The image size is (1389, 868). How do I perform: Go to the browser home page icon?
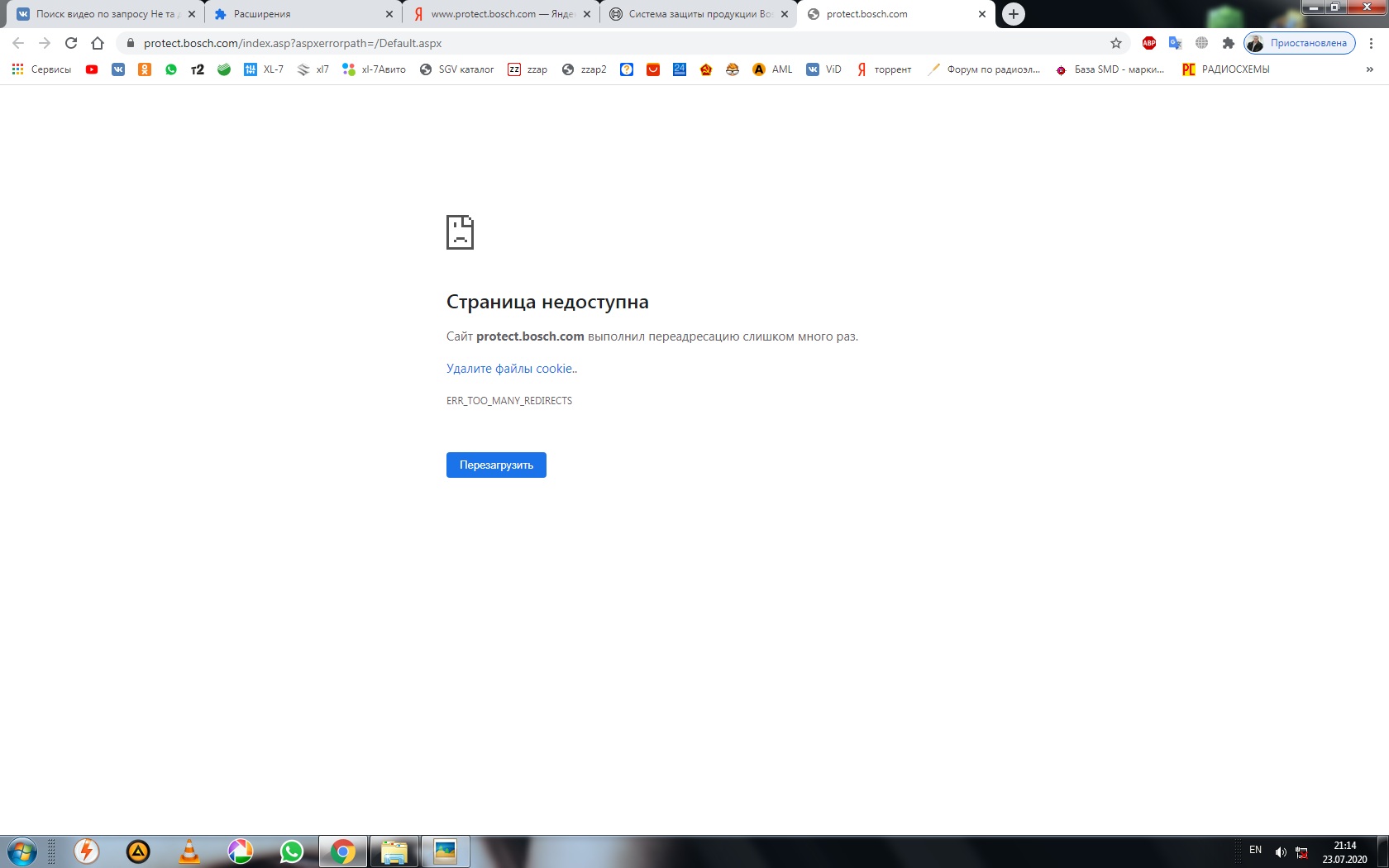pyautogui.click(x=98, y=43)
